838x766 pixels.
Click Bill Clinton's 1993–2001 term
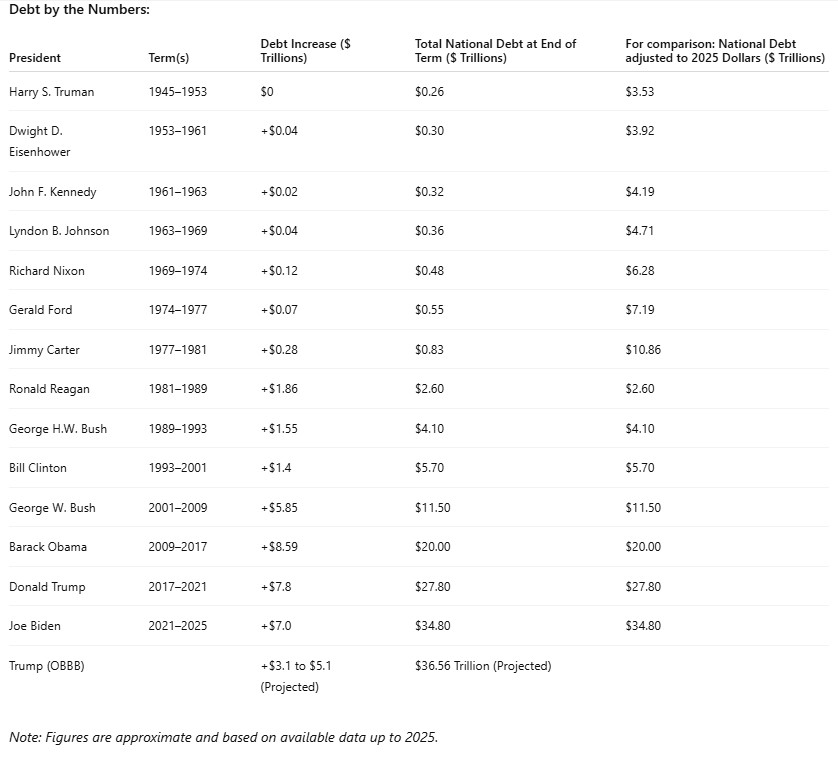[178, 468]
